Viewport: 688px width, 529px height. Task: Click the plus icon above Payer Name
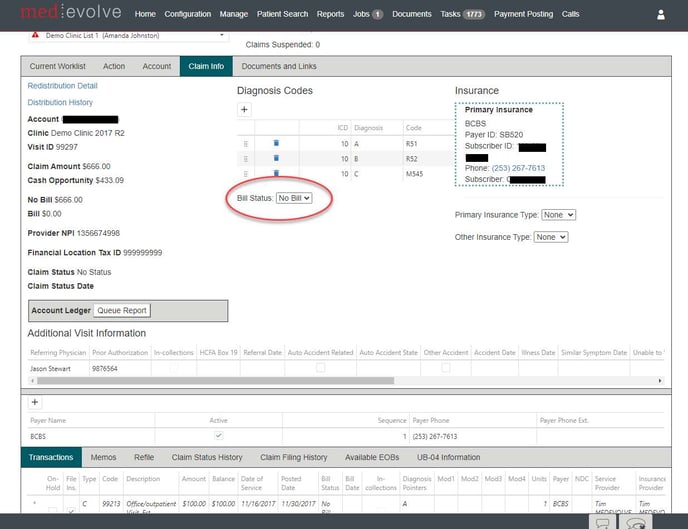tap(36, 402)
